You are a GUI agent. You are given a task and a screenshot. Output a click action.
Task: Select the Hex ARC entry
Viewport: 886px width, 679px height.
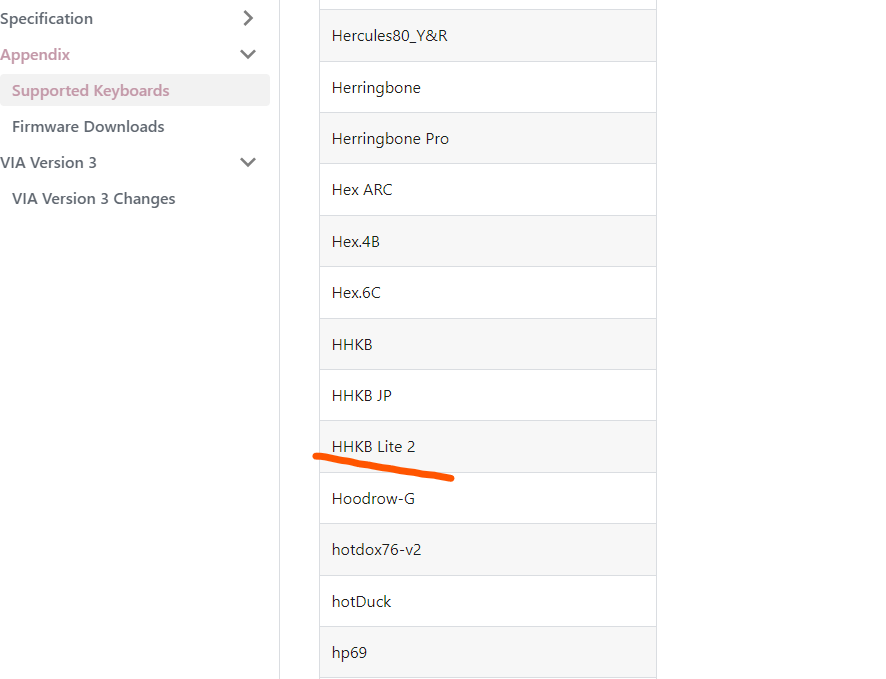(488, 190)
